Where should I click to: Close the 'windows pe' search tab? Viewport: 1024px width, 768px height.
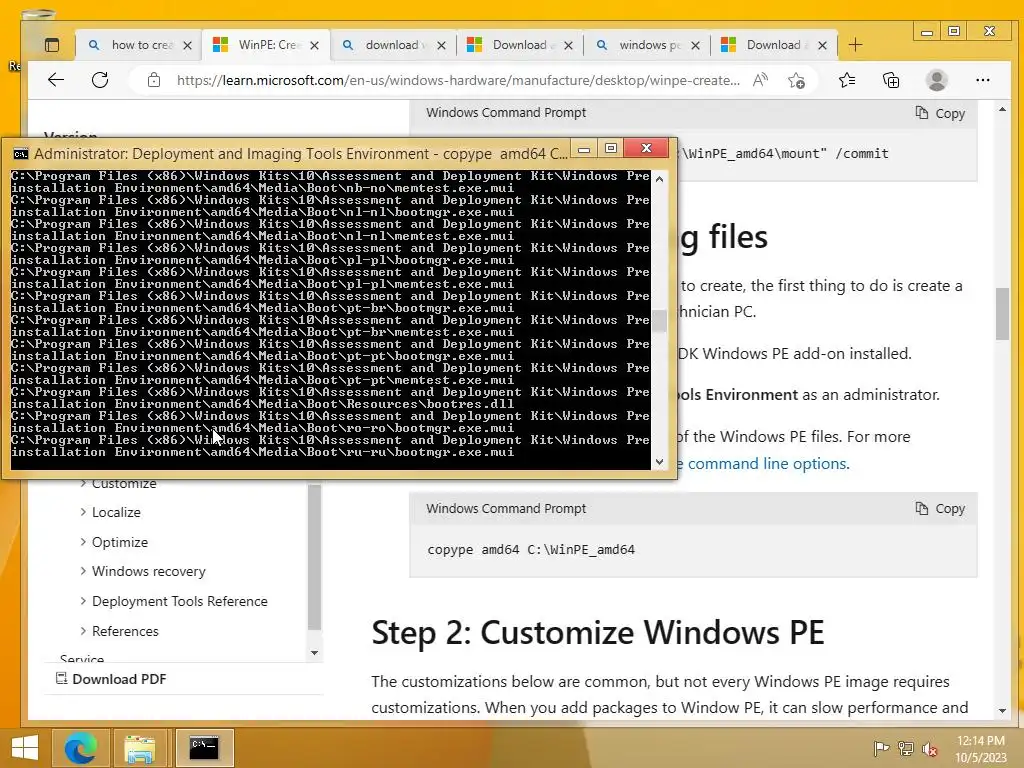click(696, 45)
